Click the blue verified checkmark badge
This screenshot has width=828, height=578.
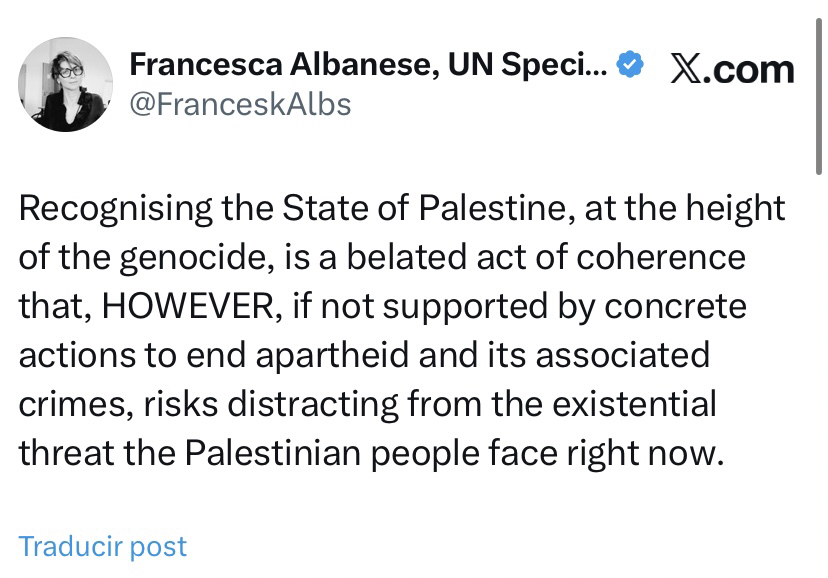coord(627,65)
